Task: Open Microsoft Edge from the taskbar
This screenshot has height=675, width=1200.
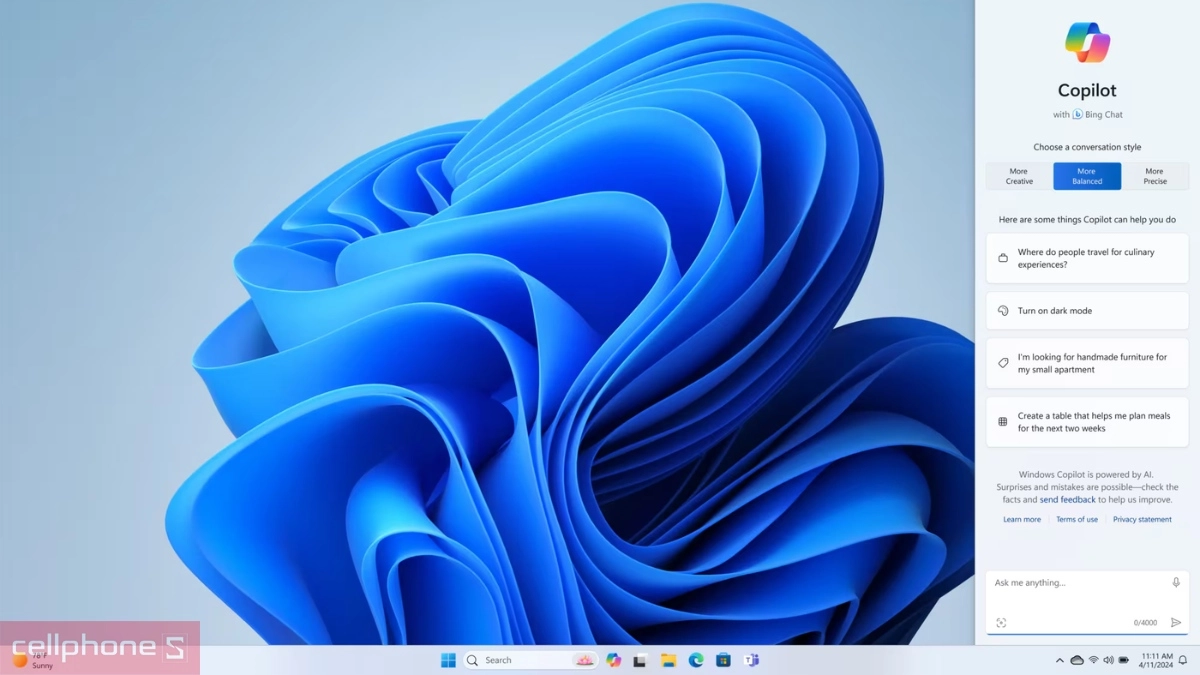Action: coord(695,660)
